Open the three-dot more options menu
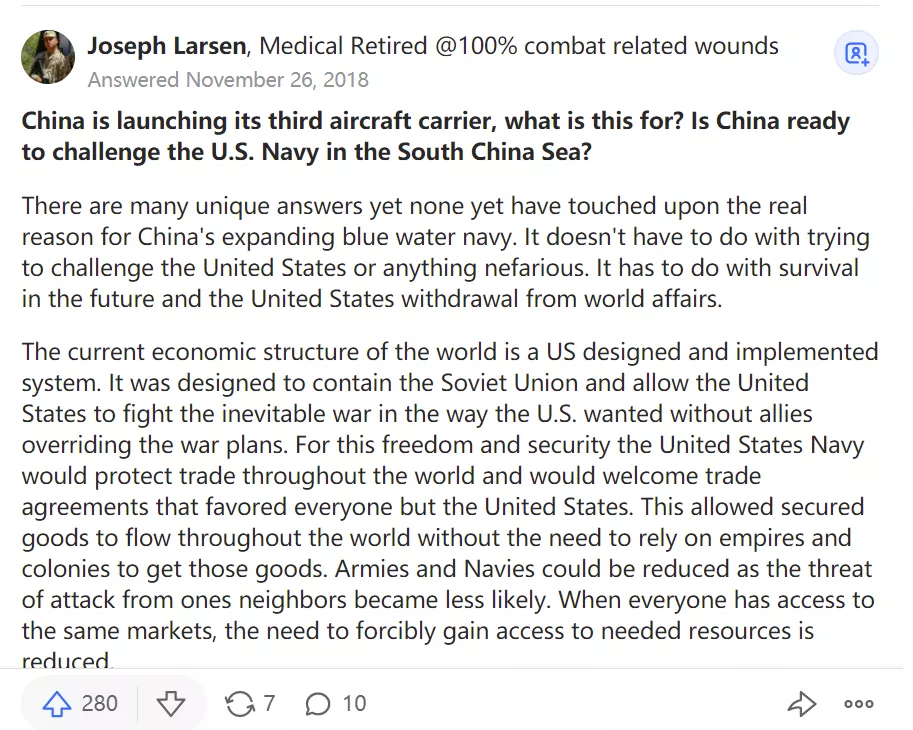The image size is (913, 730). tap(858, 704)
